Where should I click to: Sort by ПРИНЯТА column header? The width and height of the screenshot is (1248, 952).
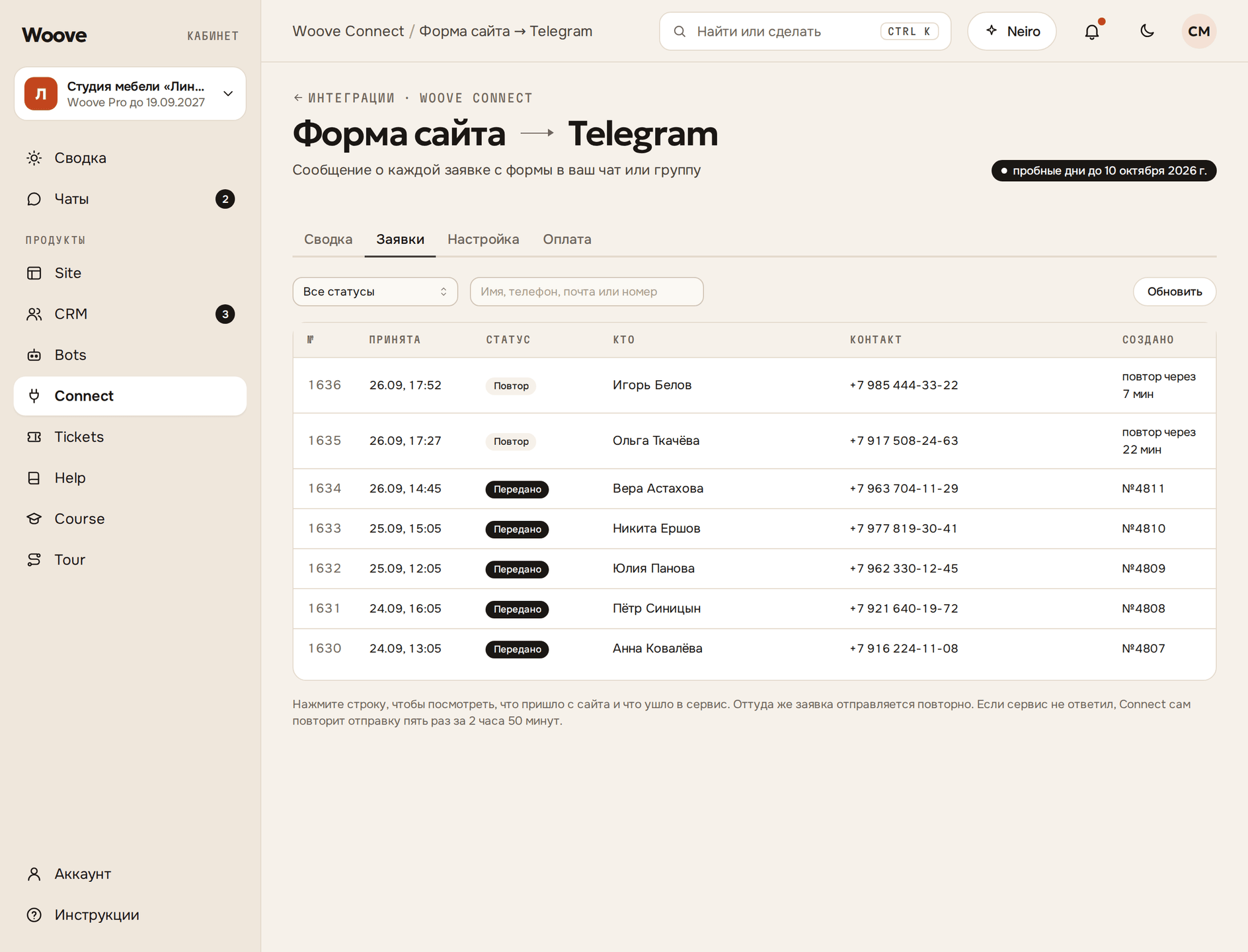tap(395, 340)
